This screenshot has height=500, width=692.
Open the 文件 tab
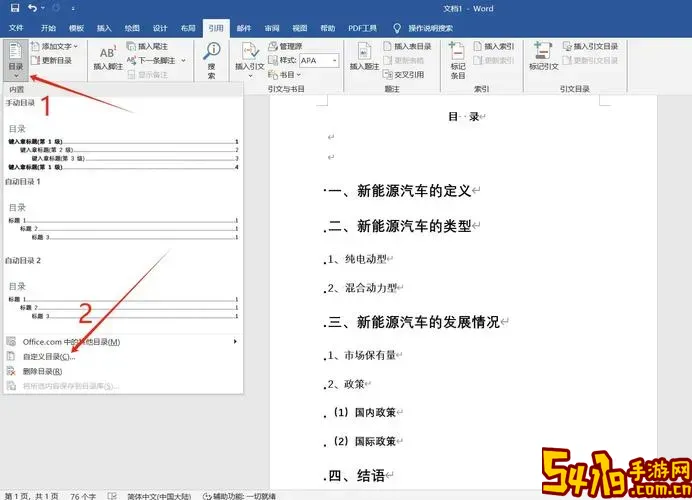click(x=16, y=28)
